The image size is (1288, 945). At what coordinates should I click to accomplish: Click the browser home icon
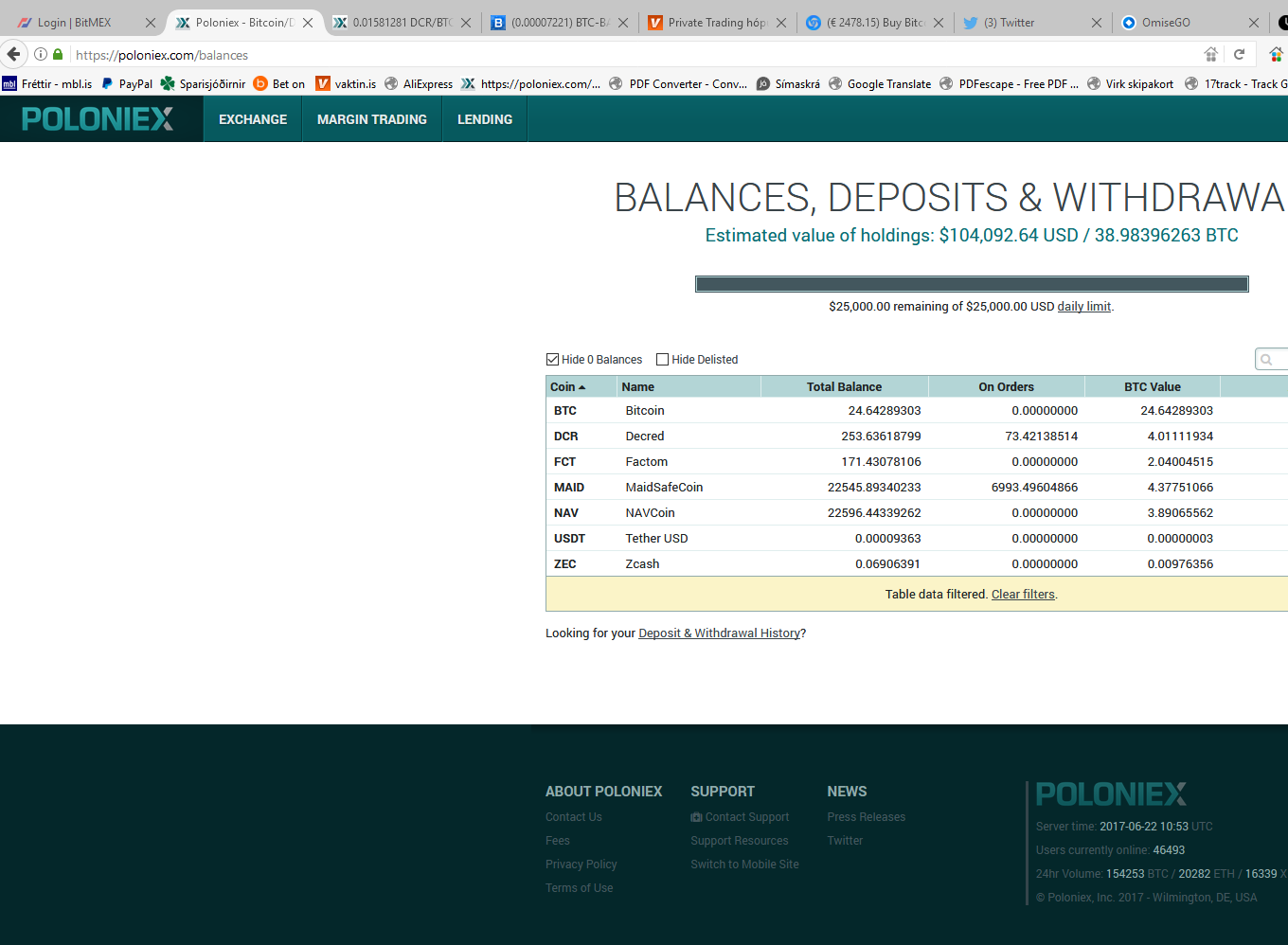point(1210,54)
